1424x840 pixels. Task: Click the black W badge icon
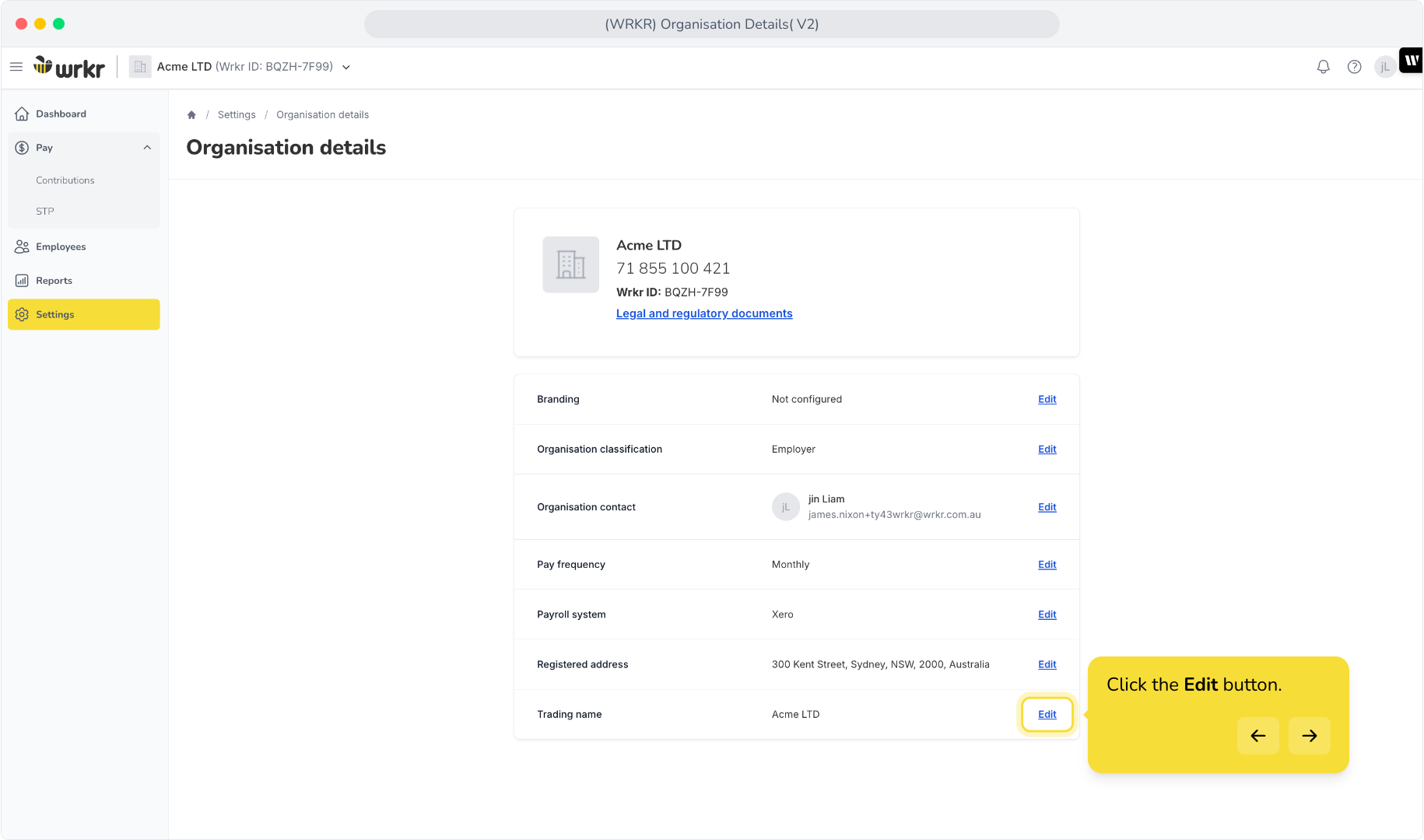[x=1411, y=60]
